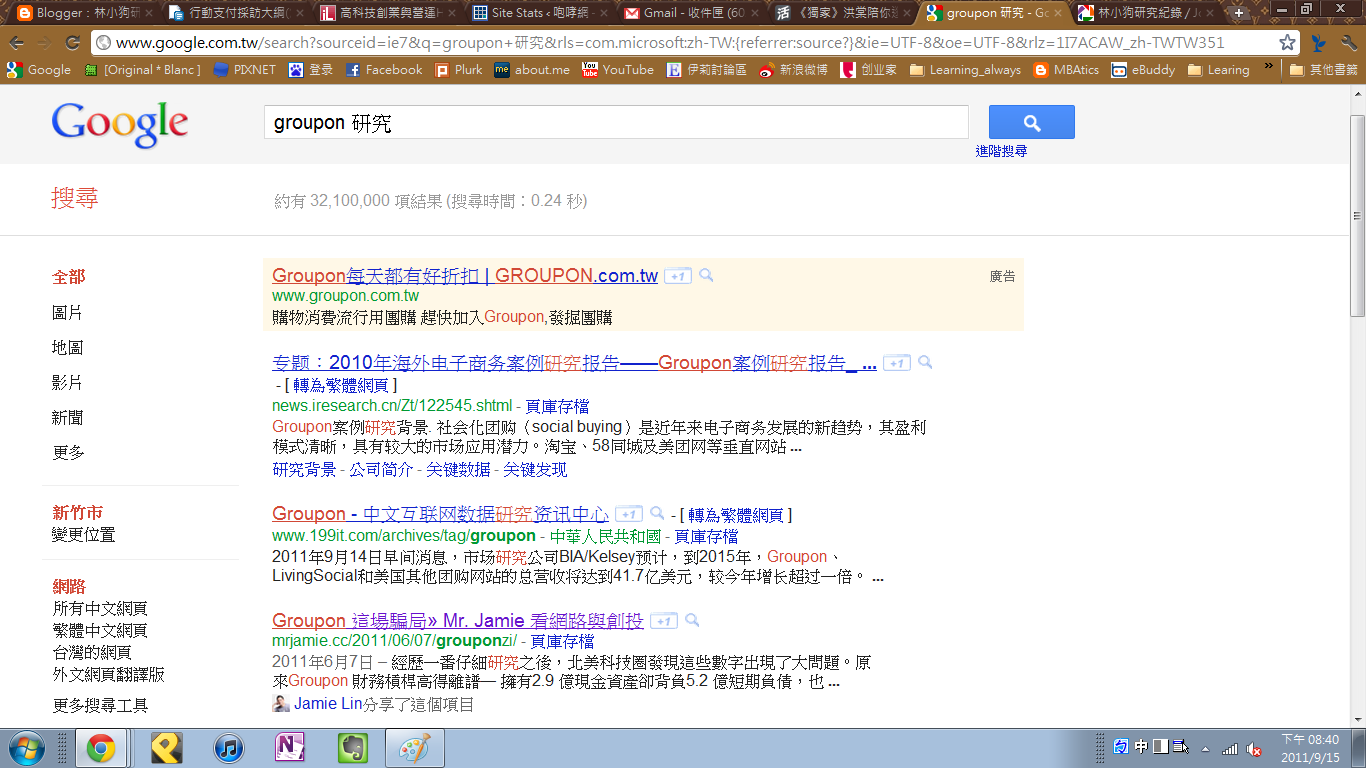Preview the Mr. Jamie result with the magnifier icon
Screen dimensions: 1366x768
click(x=691, y=621)
